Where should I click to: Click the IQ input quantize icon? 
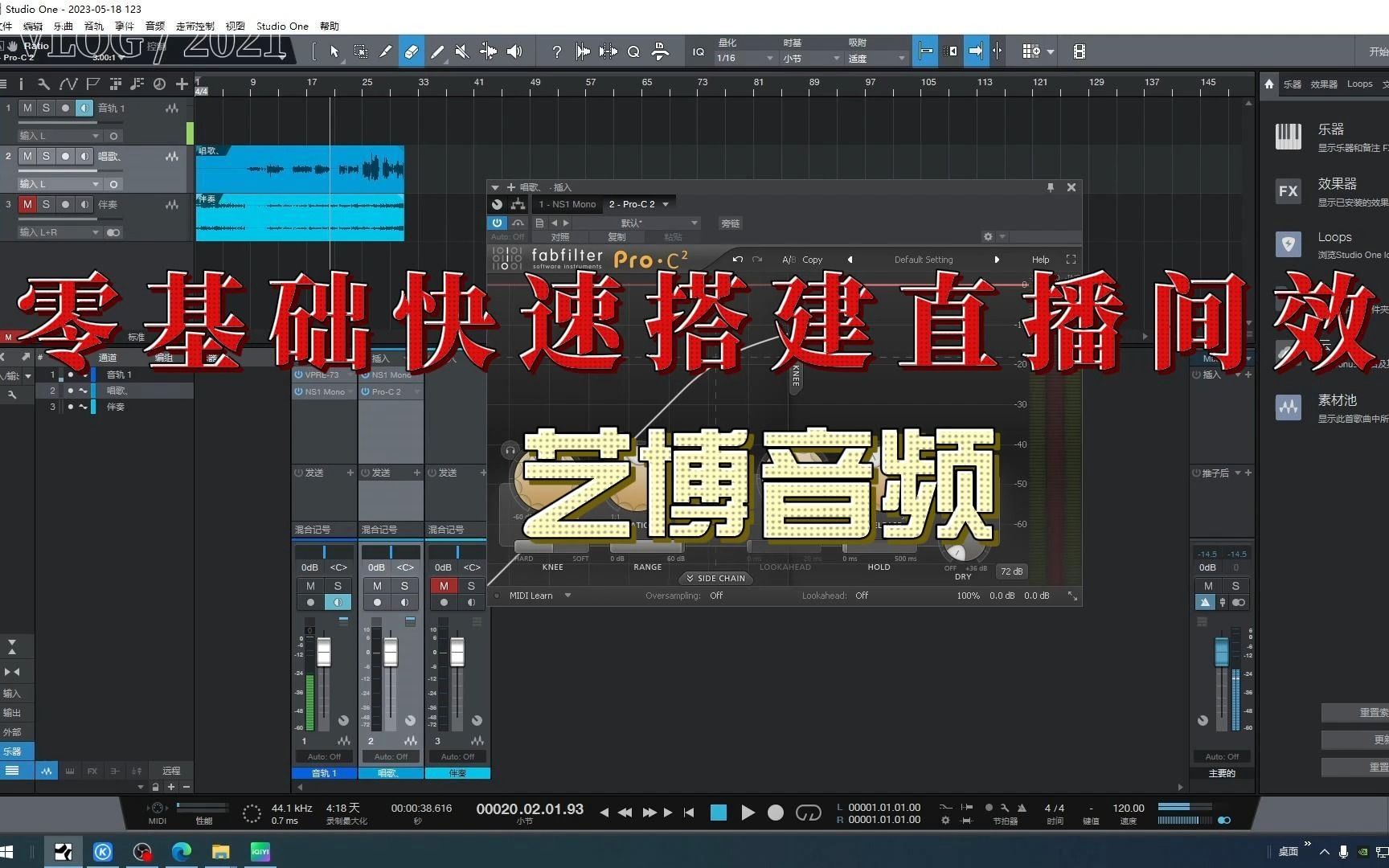[699, 51]
